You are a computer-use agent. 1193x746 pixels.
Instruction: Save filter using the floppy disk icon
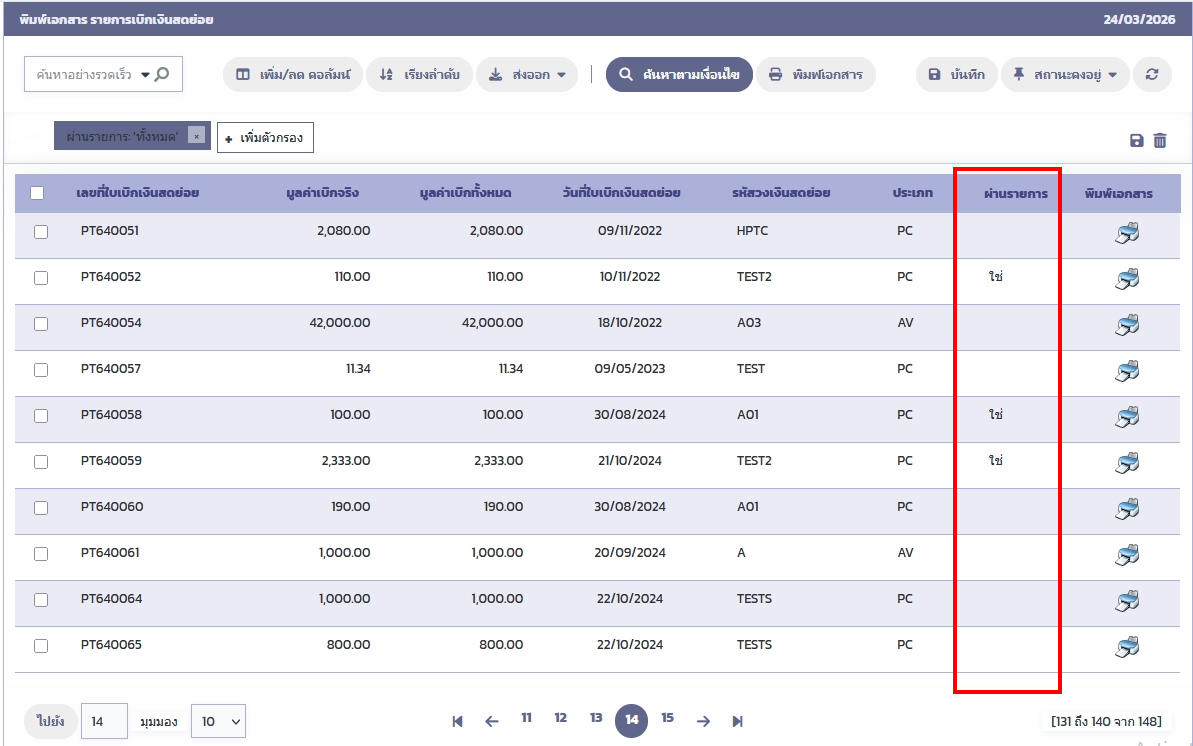(x=1137, y=141)
